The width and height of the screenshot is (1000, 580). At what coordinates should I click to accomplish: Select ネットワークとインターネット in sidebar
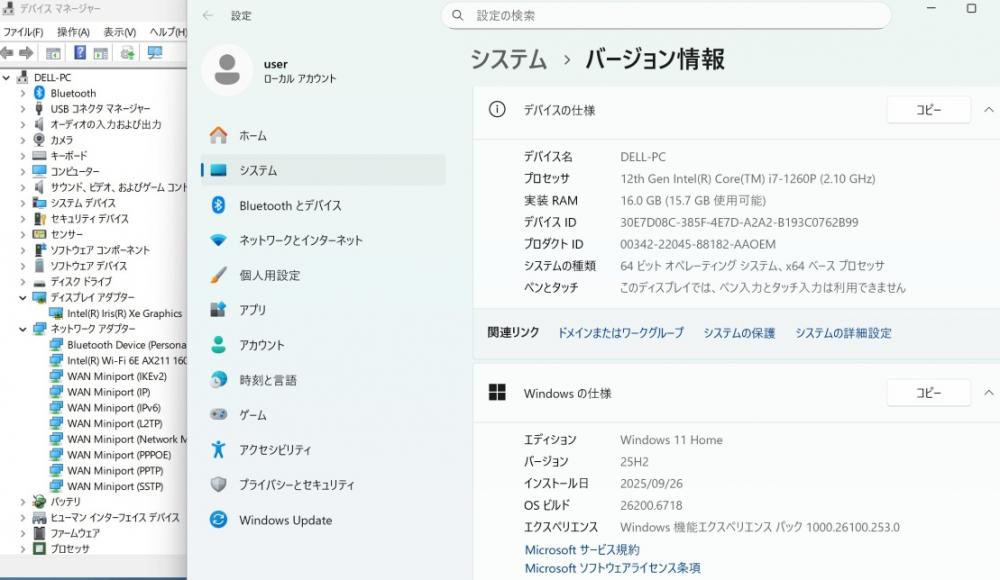(x=300, y=240)
